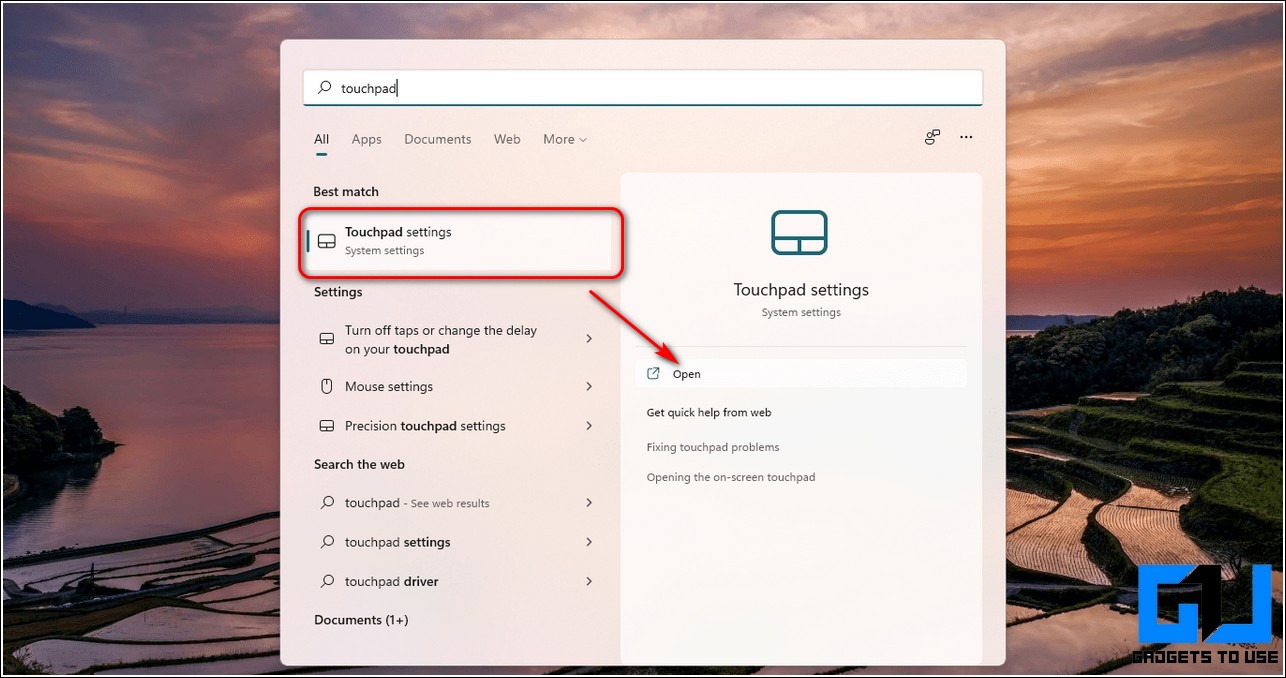
Task: Open the on-screen touchpad help link
Action: click(731, 478)
